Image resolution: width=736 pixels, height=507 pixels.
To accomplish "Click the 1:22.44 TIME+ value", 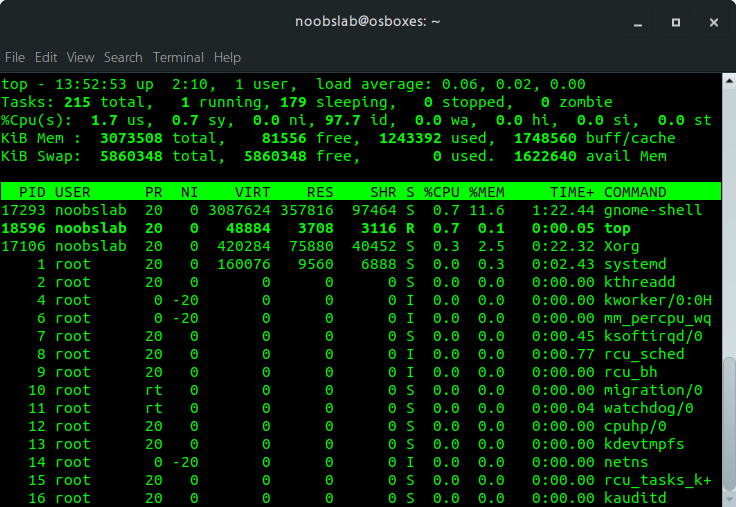I will coord(563,210).
